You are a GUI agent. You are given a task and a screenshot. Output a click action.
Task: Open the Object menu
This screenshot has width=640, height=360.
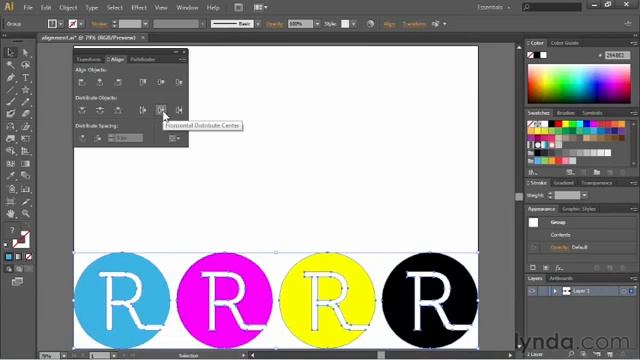click(x=68, y=7)
